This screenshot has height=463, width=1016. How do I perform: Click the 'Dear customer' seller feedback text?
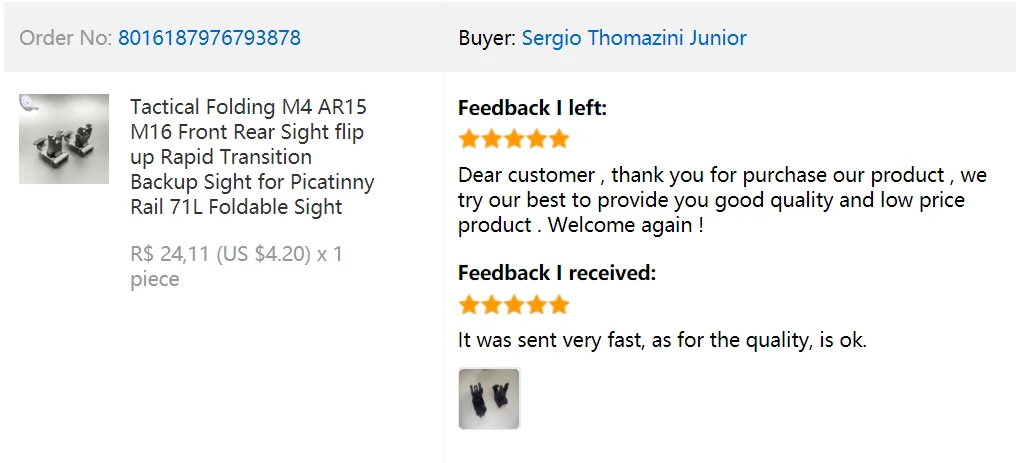pos(722,200)
